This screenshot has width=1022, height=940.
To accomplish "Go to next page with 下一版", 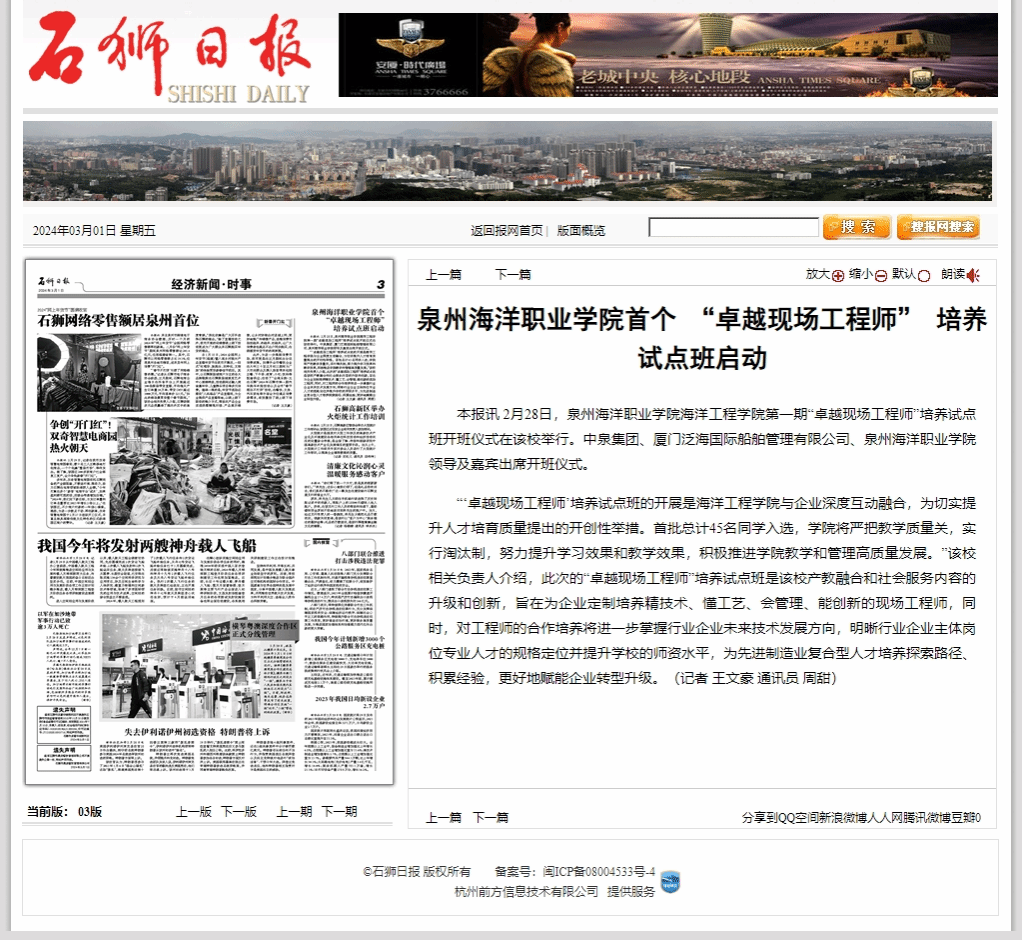I will click(239, 811).
